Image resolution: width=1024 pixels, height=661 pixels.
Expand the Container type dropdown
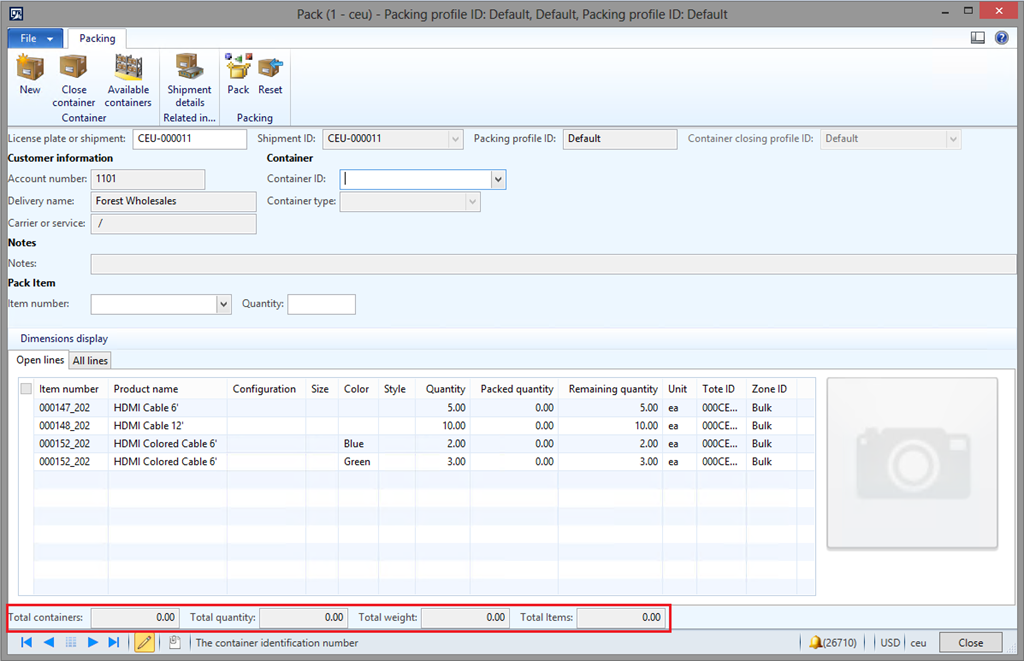click(471, 201)
